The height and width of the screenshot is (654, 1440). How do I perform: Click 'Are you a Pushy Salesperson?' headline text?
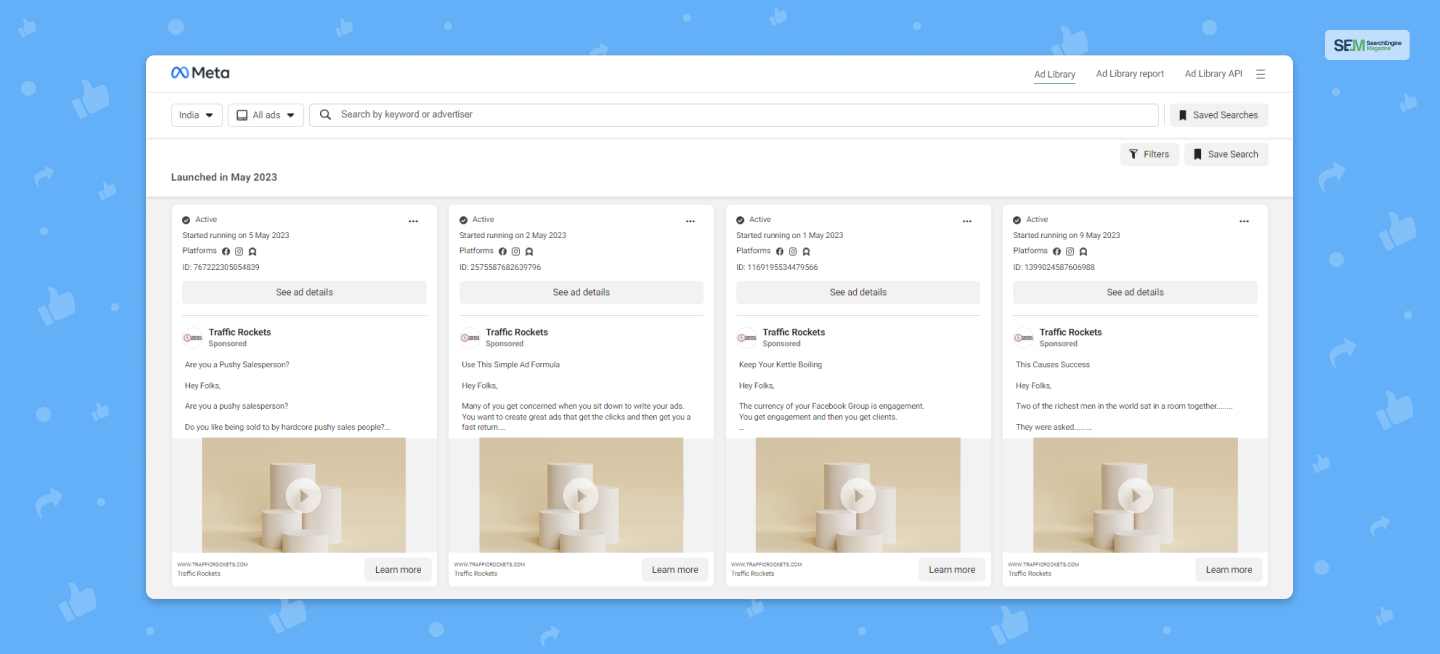[x=237, y=365]
